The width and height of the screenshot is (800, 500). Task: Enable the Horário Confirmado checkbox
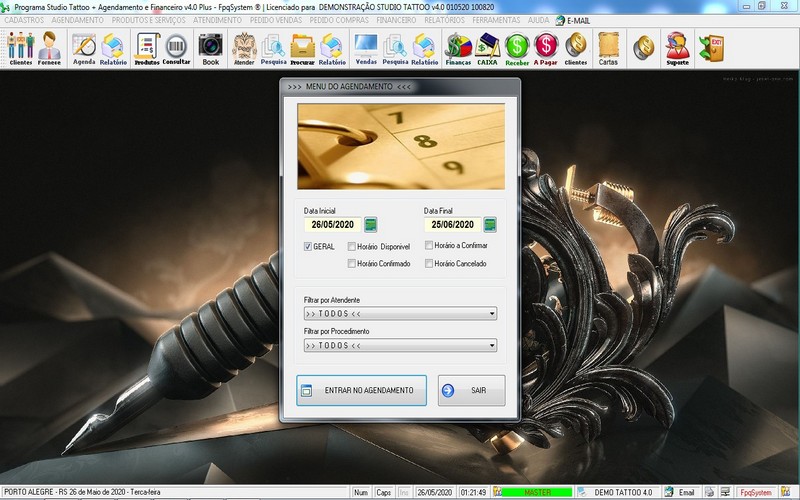[352, 264]
